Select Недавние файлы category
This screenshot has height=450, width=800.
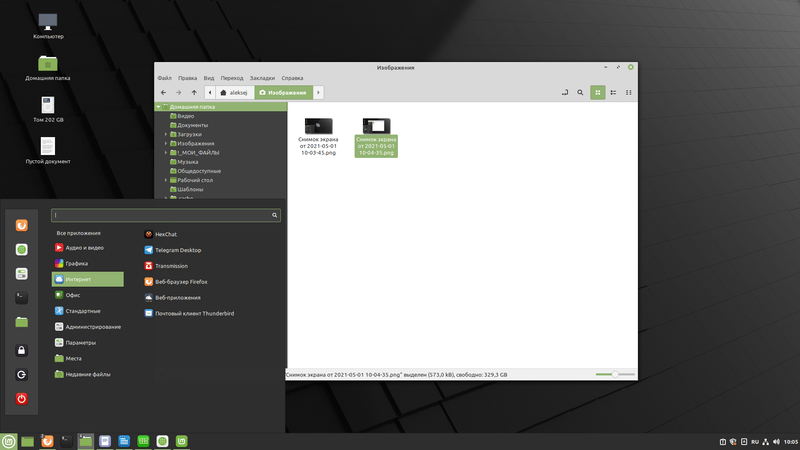coord(88,374)
